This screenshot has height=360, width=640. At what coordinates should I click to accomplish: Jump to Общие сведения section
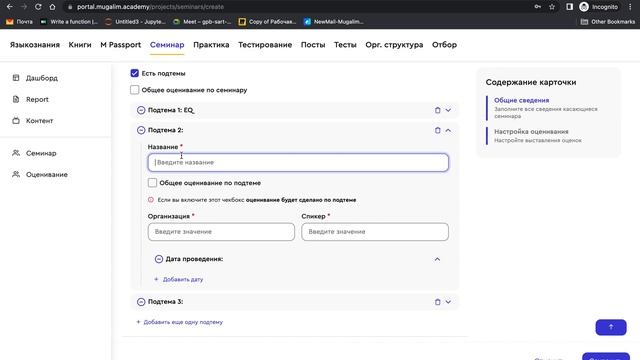pos(521,100)
